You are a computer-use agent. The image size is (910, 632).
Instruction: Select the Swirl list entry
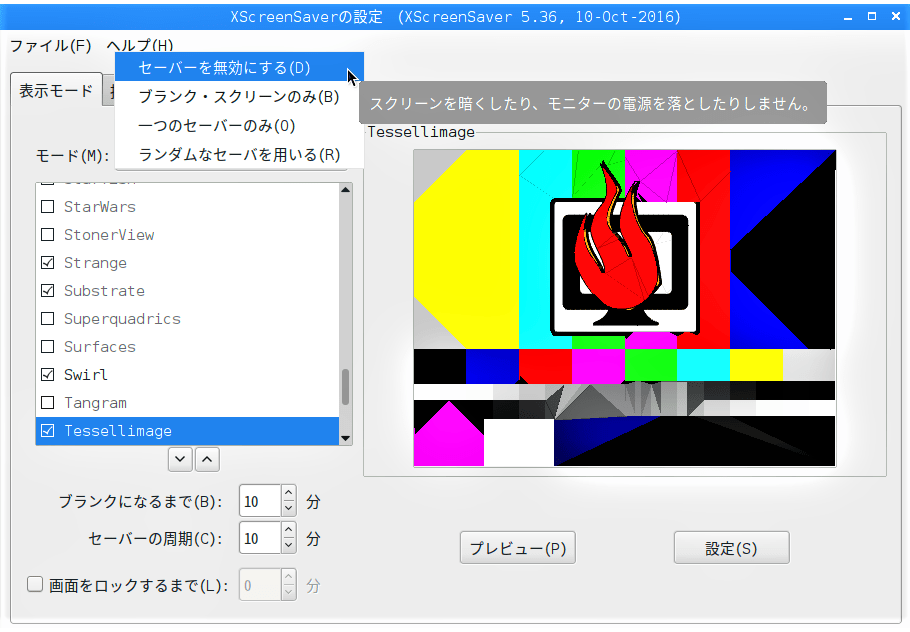click(187, 374)
